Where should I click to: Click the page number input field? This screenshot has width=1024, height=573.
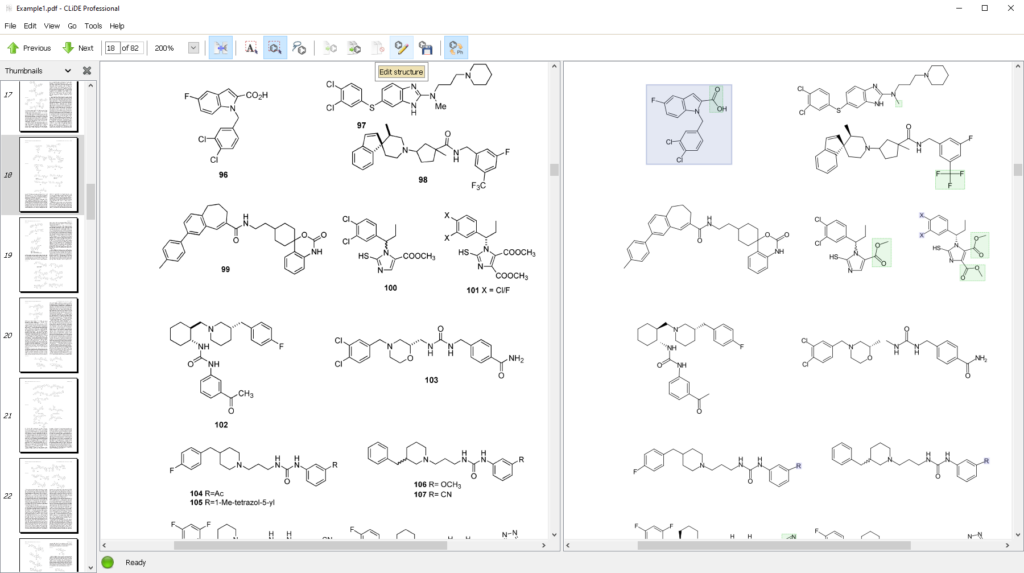click(112, 48)
